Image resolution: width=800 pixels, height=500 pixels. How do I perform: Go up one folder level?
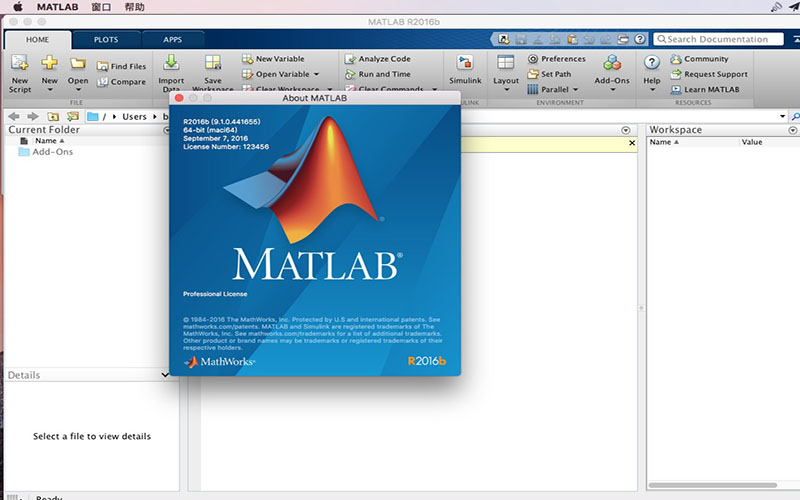point(53,116)
